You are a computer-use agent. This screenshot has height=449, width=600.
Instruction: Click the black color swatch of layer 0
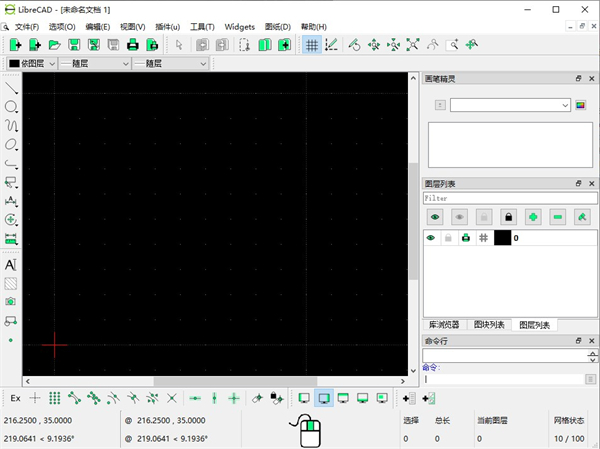pos(502,238)
